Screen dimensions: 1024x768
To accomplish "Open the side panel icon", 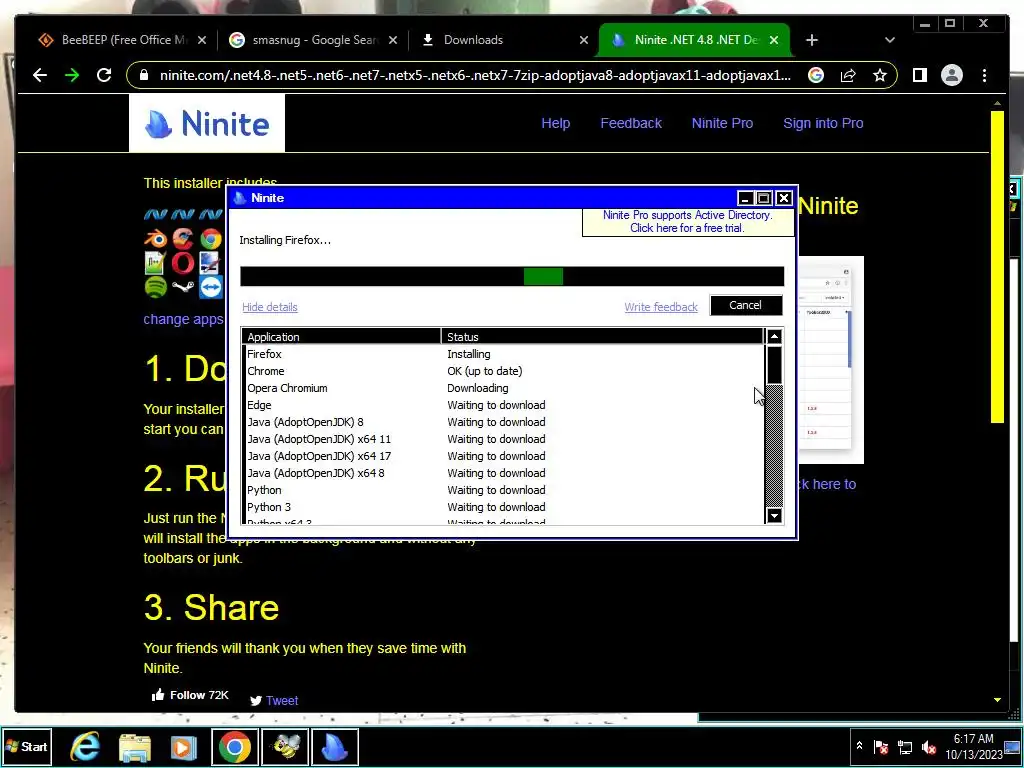I will 920,75.
